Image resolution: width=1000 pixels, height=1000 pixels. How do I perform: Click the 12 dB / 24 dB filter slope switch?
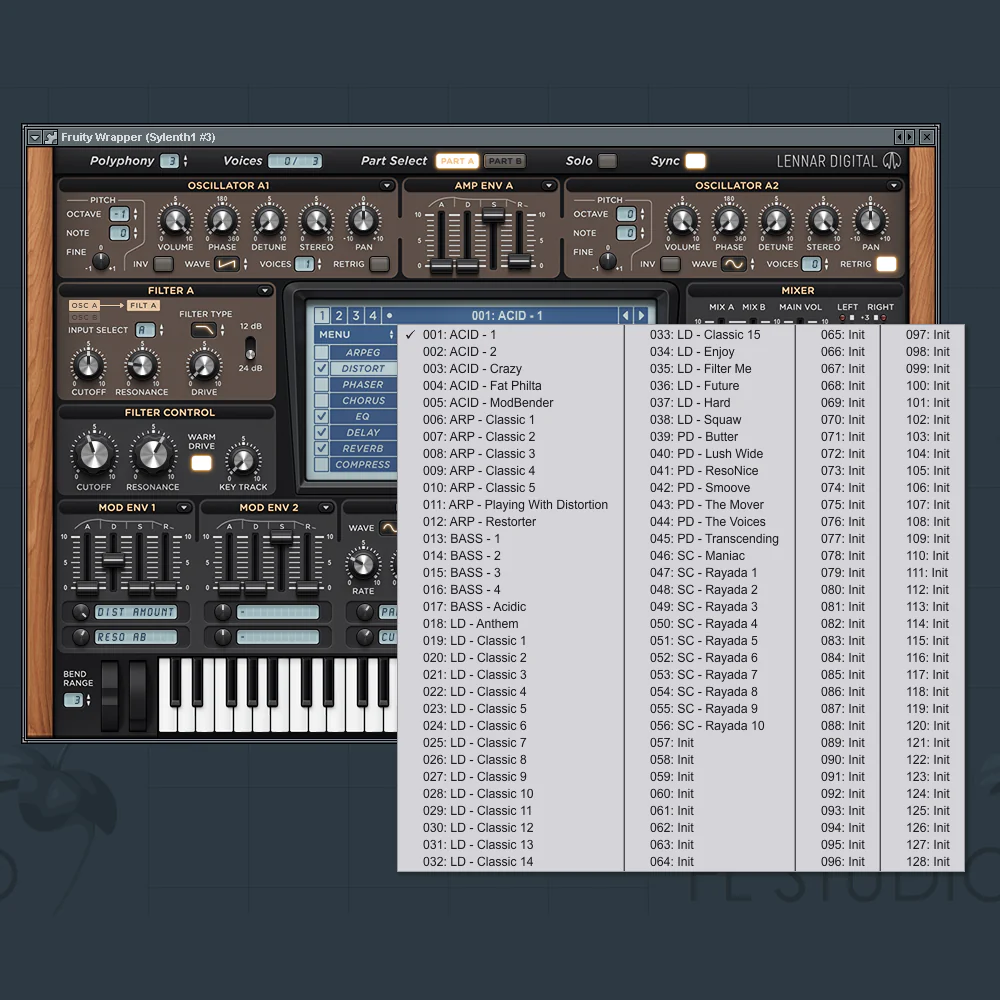click(x=250, y=348)
